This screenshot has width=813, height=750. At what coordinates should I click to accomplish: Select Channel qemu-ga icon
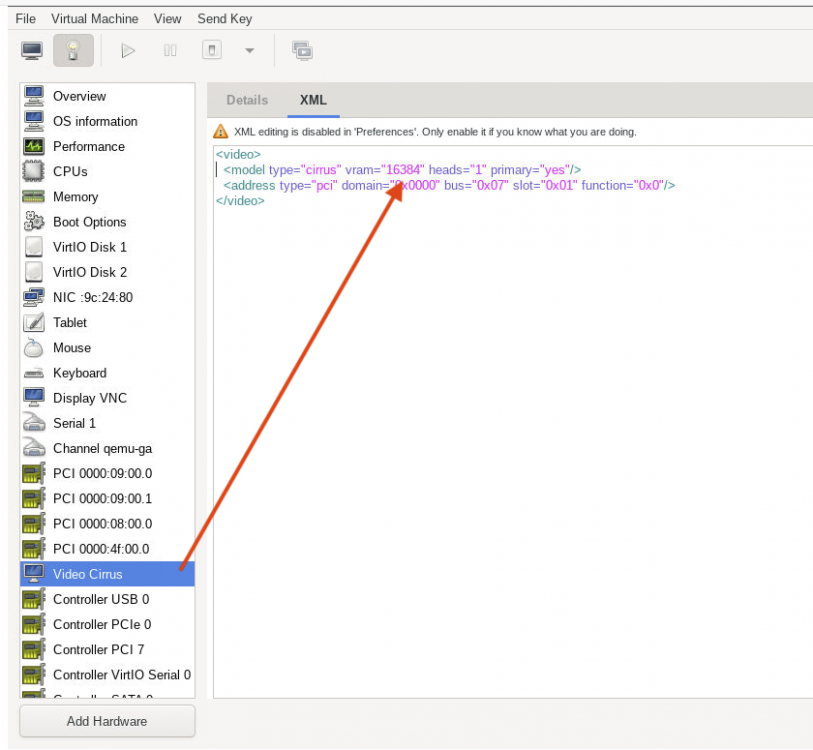click(x=34, y=448)
